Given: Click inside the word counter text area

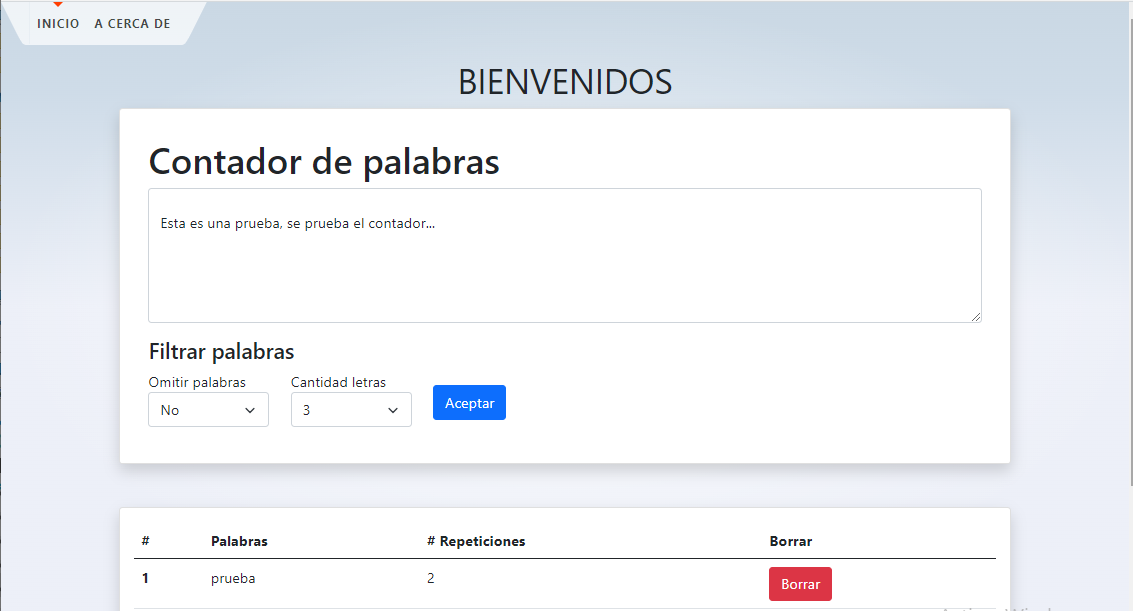Looking at the screenshot, I should tap(564, 270).
